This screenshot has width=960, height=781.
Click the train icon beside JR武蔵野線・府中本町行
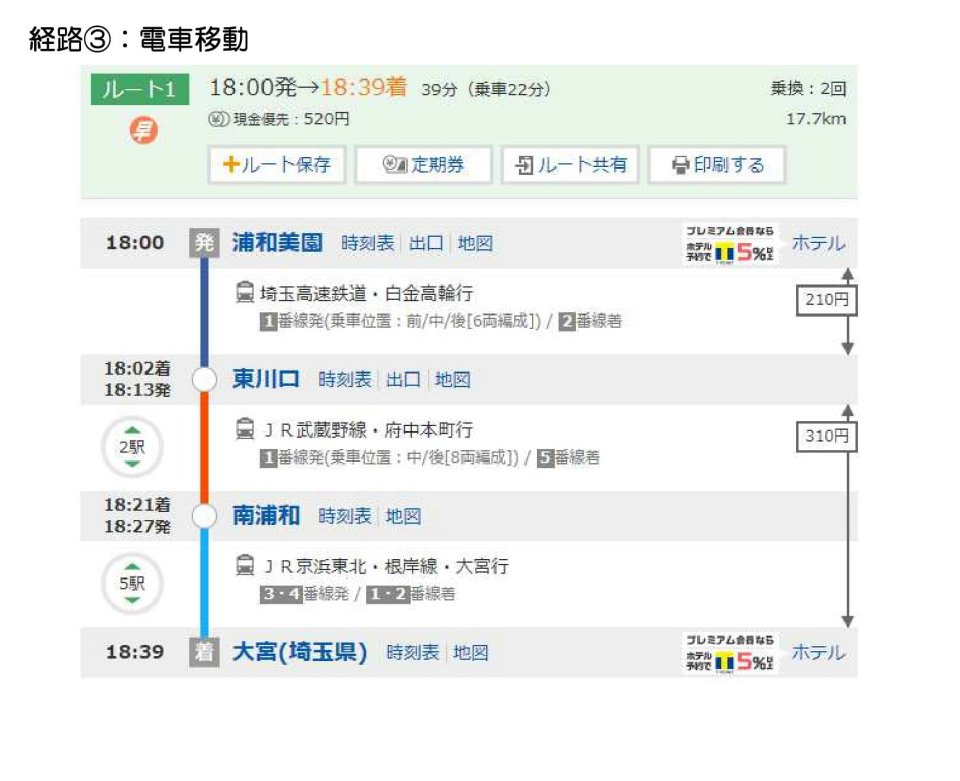244,429
